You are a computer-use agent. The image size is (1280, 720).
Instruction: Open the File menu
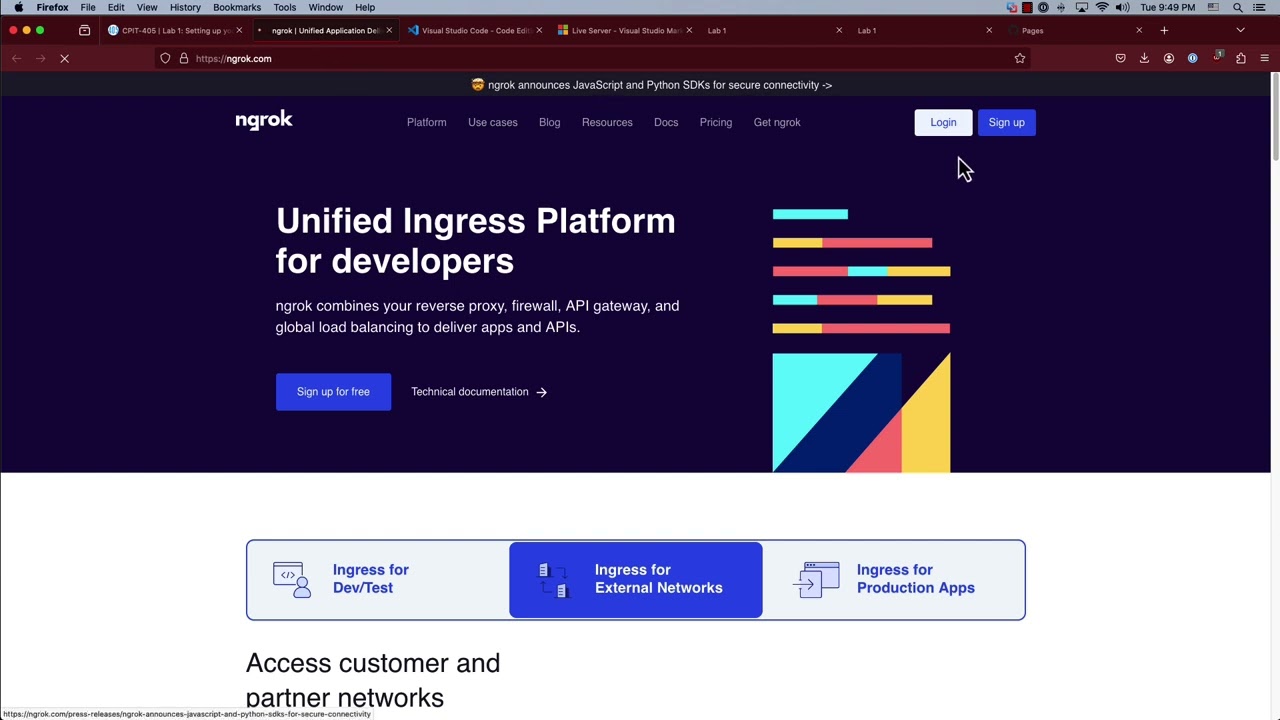[x=88, y=8]
